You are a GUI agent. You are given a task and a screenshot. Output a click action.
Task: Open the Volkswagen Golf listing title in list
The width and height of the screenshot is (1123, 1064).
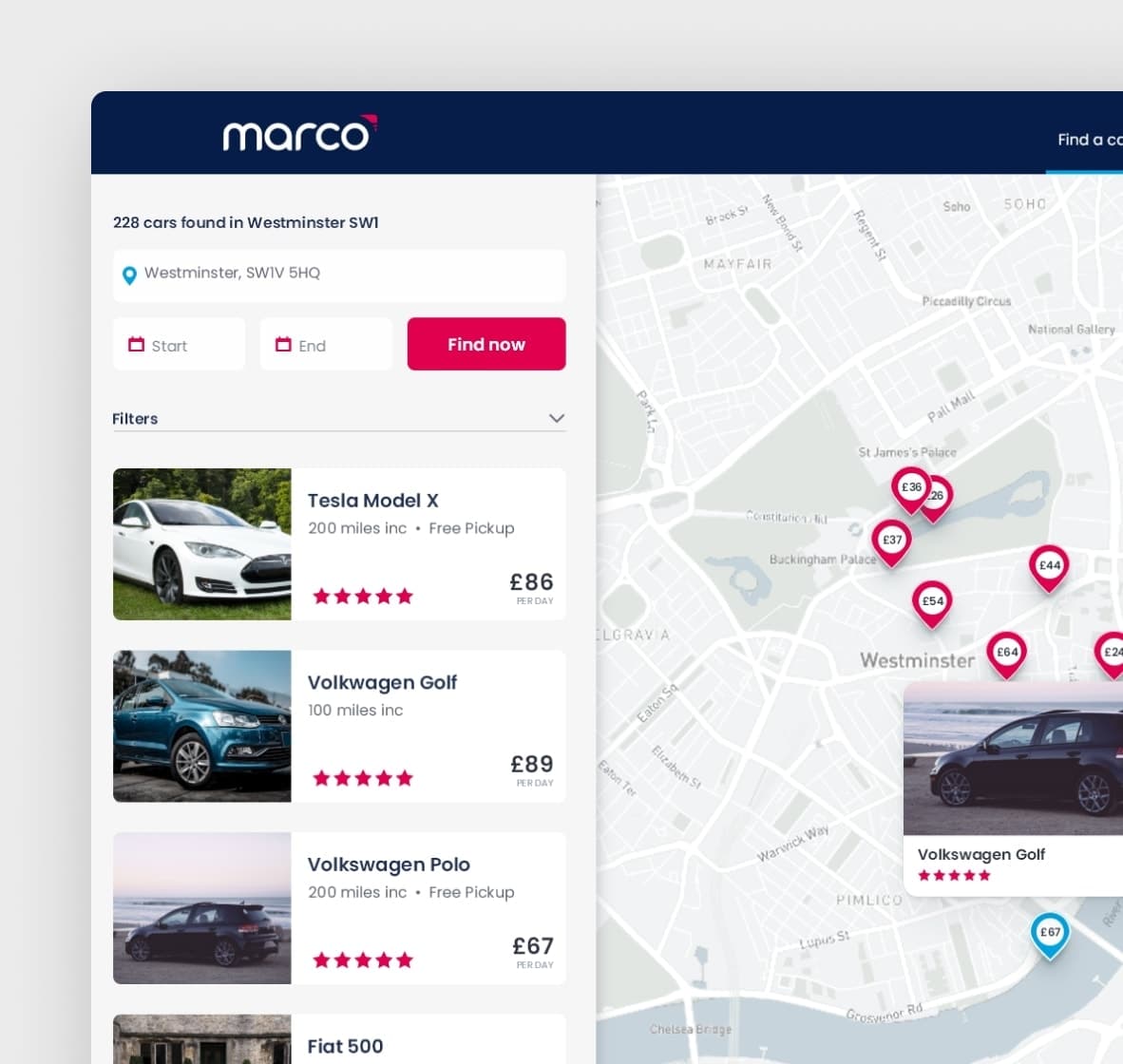tap(383, 683)
